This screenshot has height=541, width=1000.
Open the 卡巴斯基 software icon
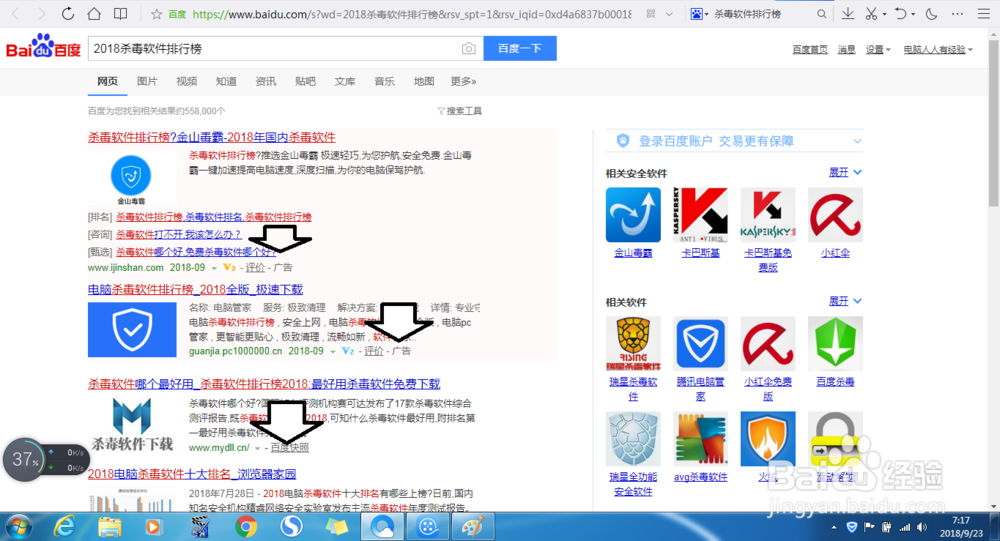pyautogui.click(x=700, y=215)
